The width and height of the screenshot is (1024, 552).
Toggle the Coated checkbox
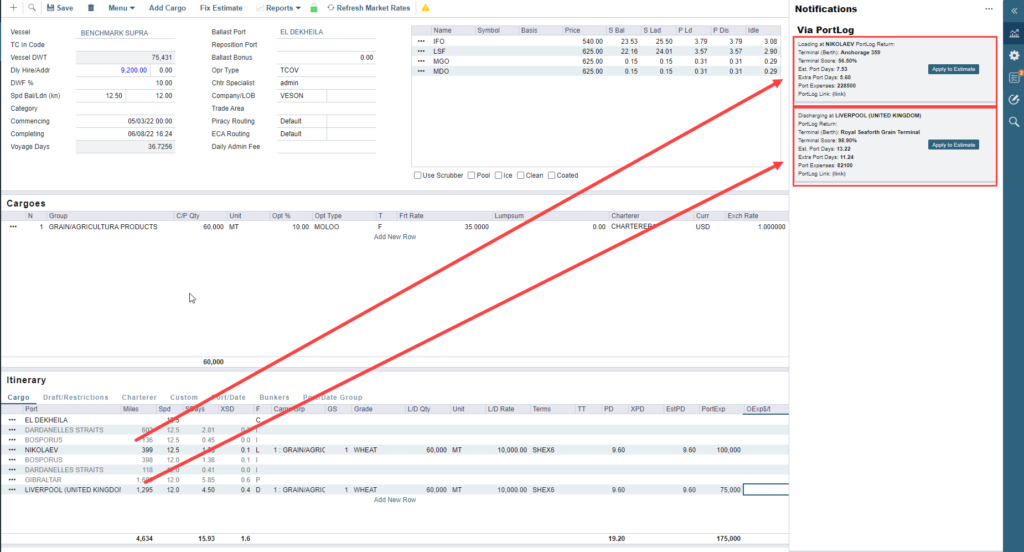[x=552, y=175]
